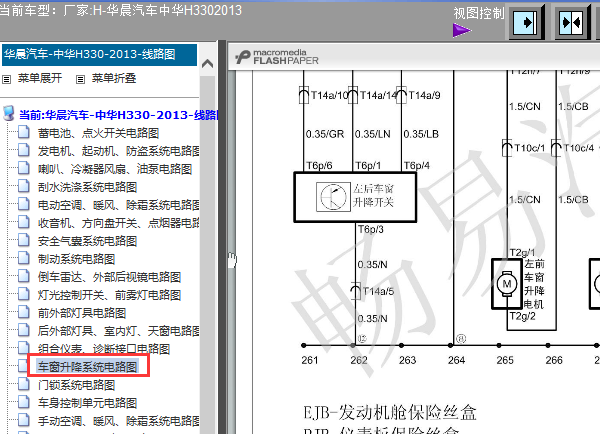Image resolution: width=600 pixels, height=434 pixels.
Task: Open 手动空调、暖风、除霜系统电路图
Action: 118,421
